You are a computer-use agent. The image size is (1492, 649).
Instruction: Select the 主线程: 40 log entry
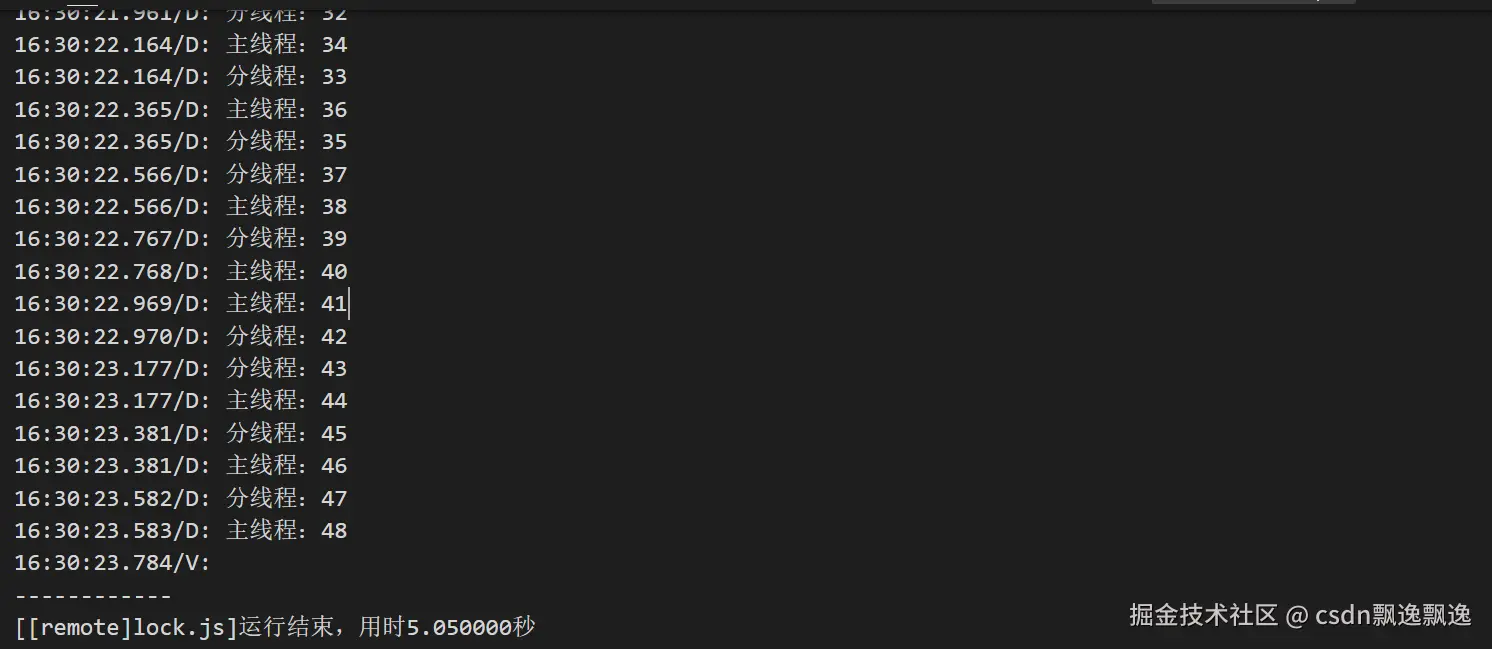[180, 272]
